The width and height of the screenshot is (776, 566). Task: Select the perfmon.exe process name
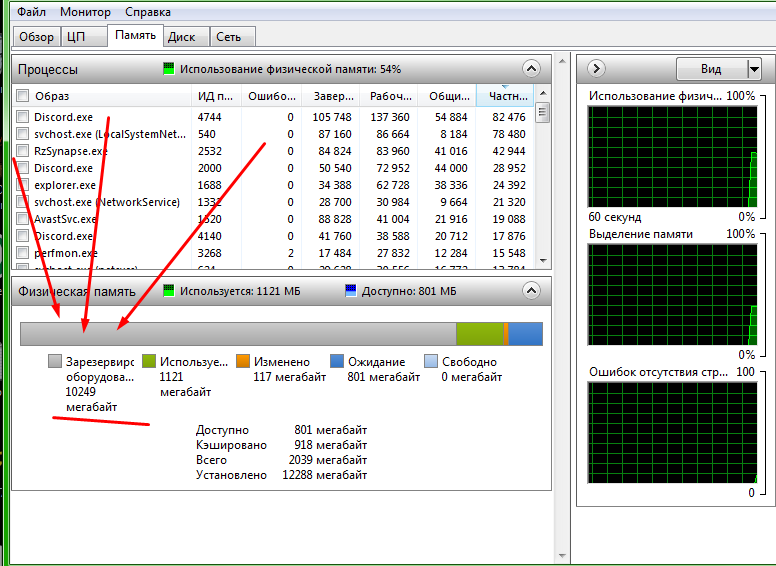(66, 253)
